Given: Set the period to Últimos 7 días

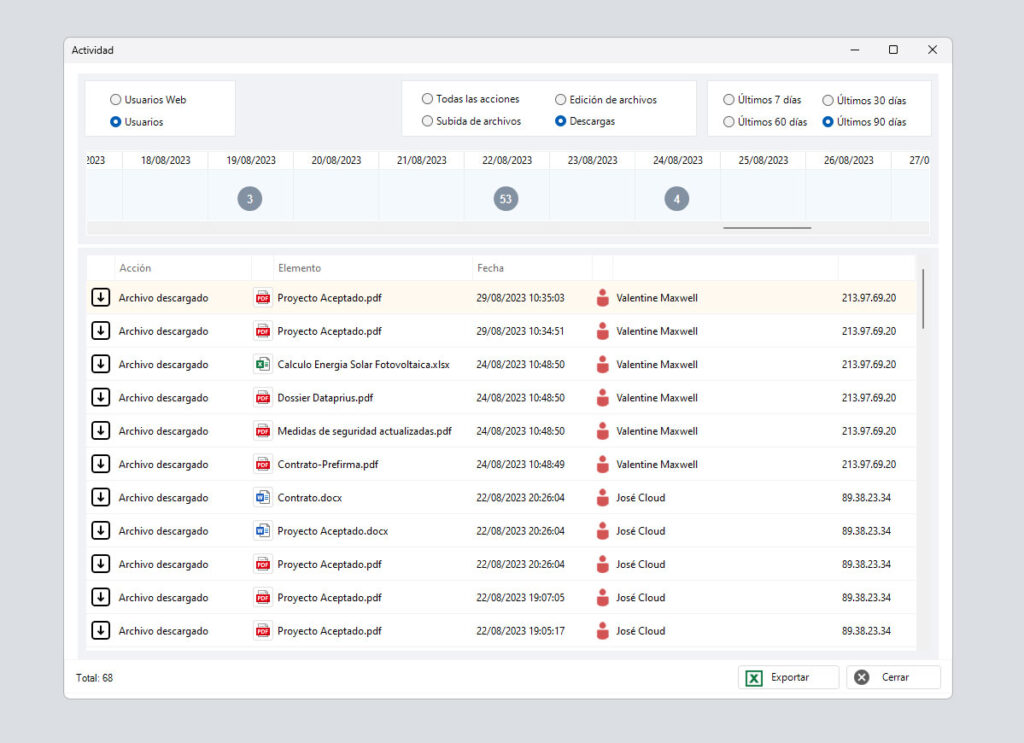Looking at the screenshot, I should click(x=729, y=99).
